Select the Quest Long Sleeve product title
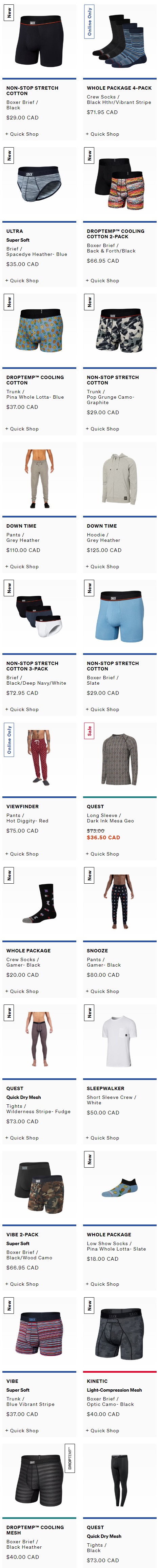Viewport: 159px width, 1568px height. click(95, 807)
